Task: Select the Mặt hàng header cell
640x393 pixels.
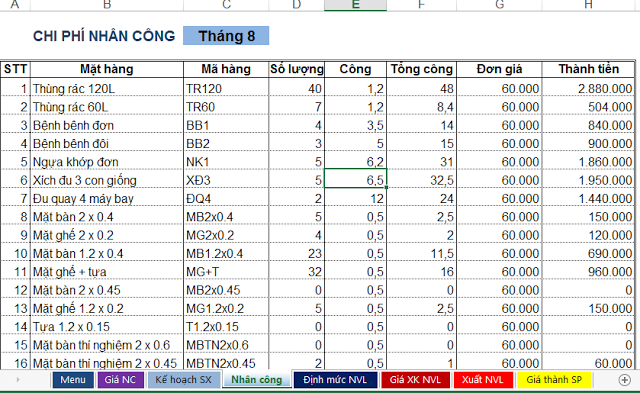Action: pyautogui.click(x=107, y=69)
